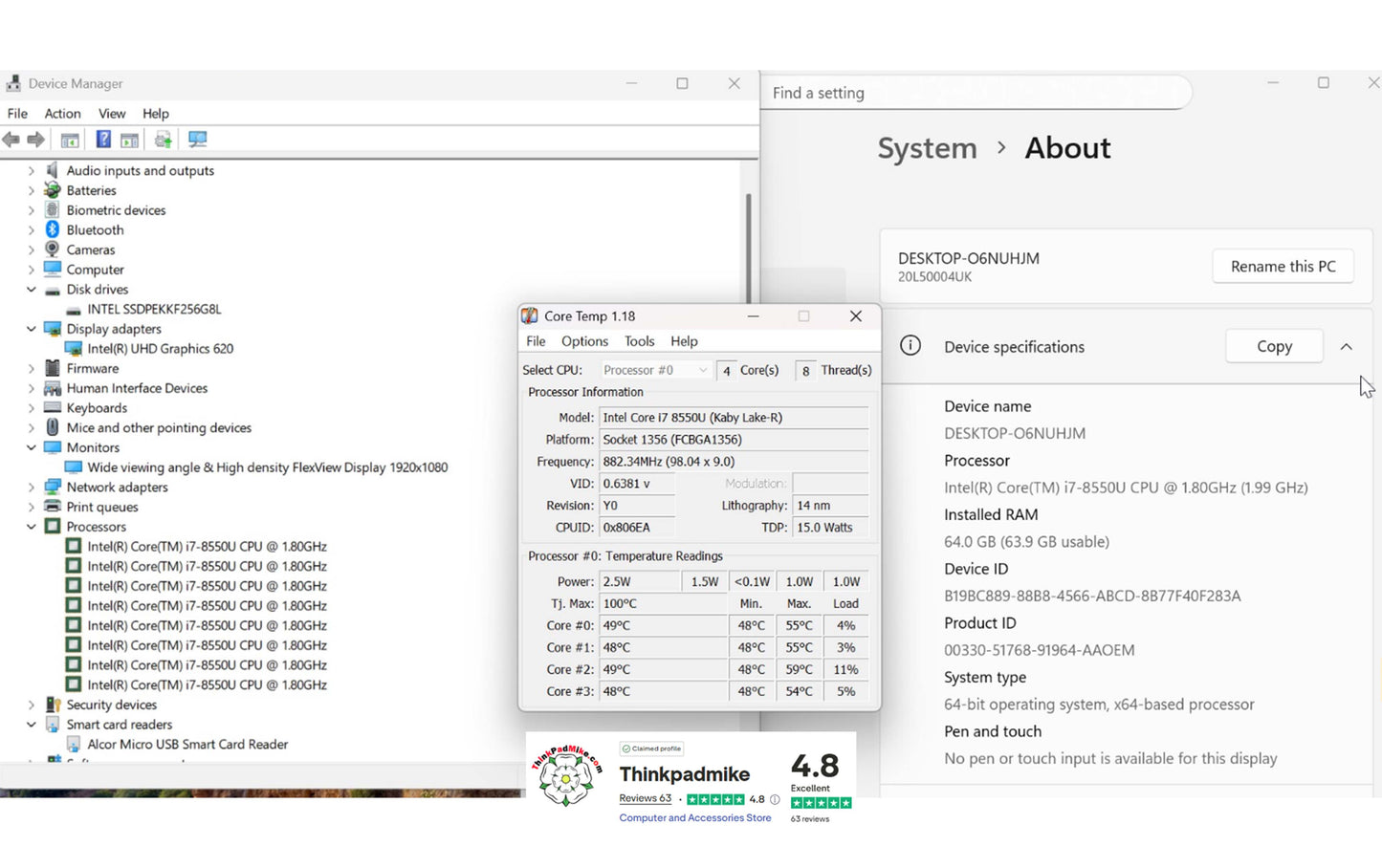Image resolution: width=1382 pixels, height=868 pixels.
Task: Open the View menu in Device Manager
Action: [x=112, y=114]
